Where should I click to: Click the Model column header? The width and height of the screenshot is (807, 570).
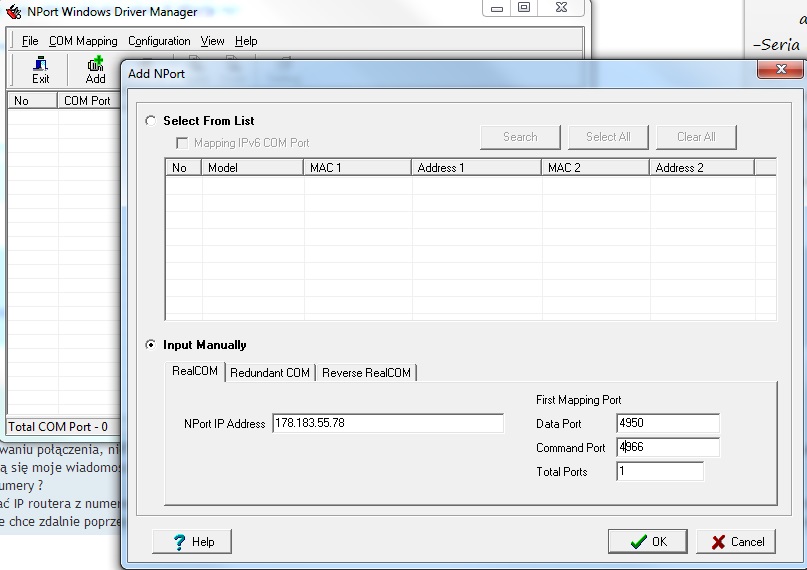pos(253,168)
